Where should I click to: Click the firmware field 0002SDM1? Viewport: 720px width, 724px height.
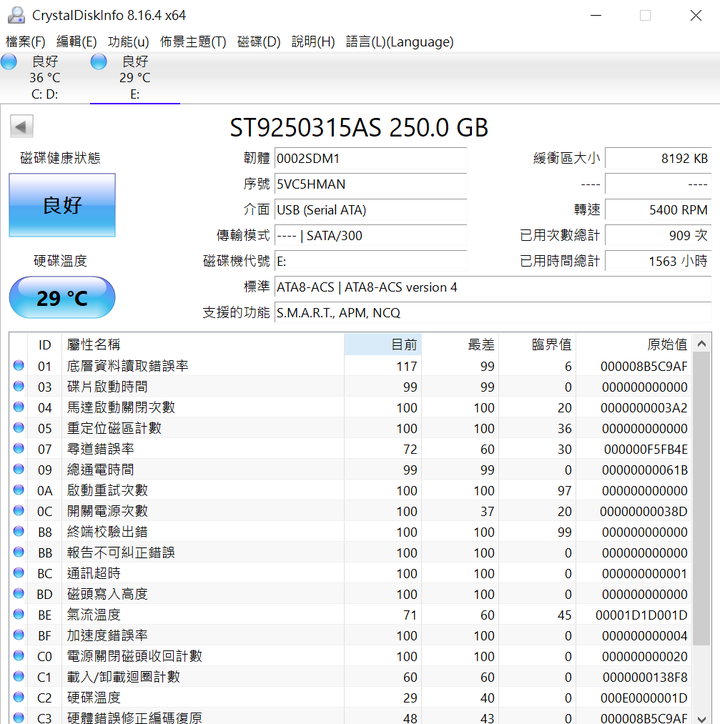370,158
